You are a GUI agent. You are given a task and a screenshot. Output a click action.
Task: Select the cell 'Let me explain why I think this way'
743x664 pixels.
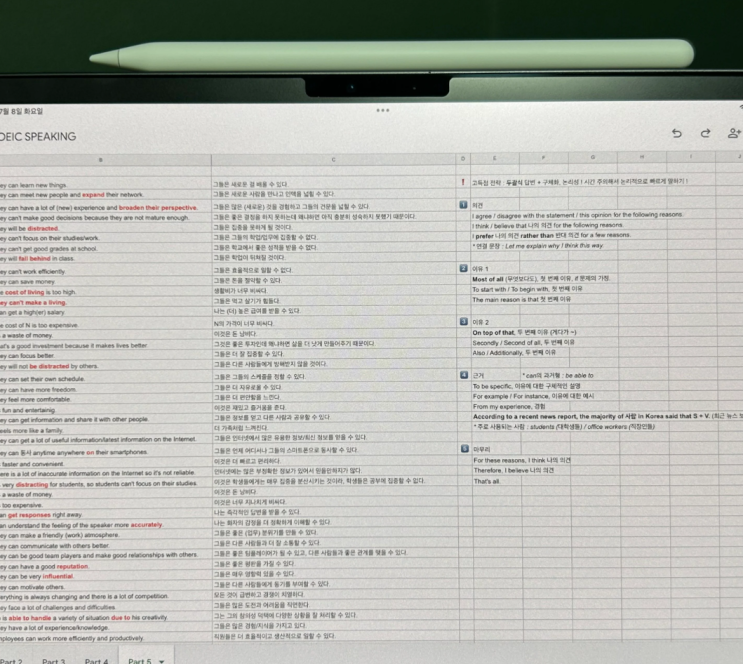point(537,246)
